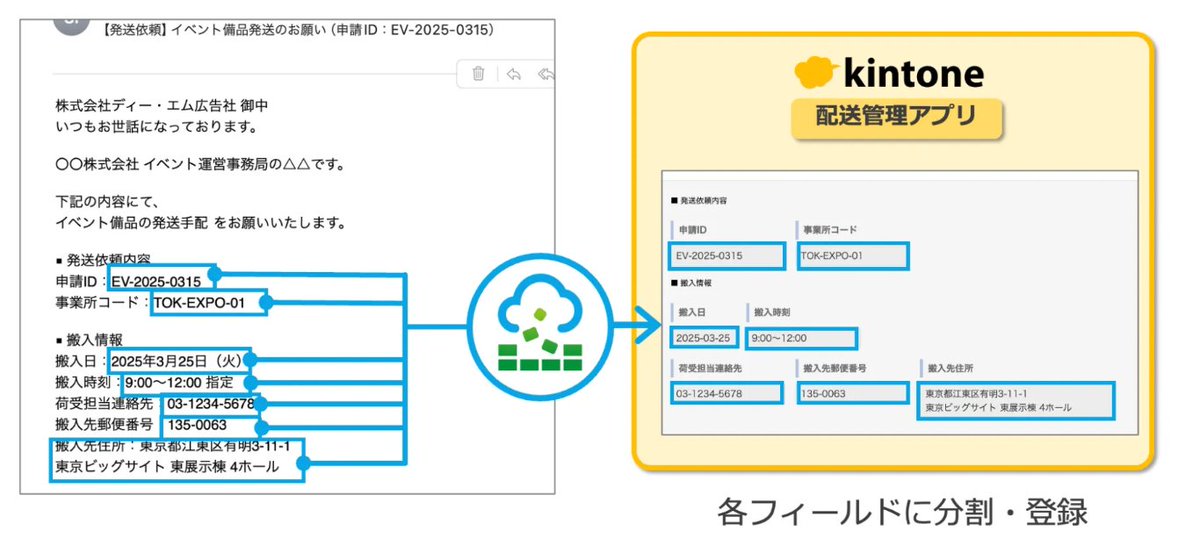Screen dimensions: 1200x553
Task: Reply to the email using the single-arrow icon
Action: (513, 74)
